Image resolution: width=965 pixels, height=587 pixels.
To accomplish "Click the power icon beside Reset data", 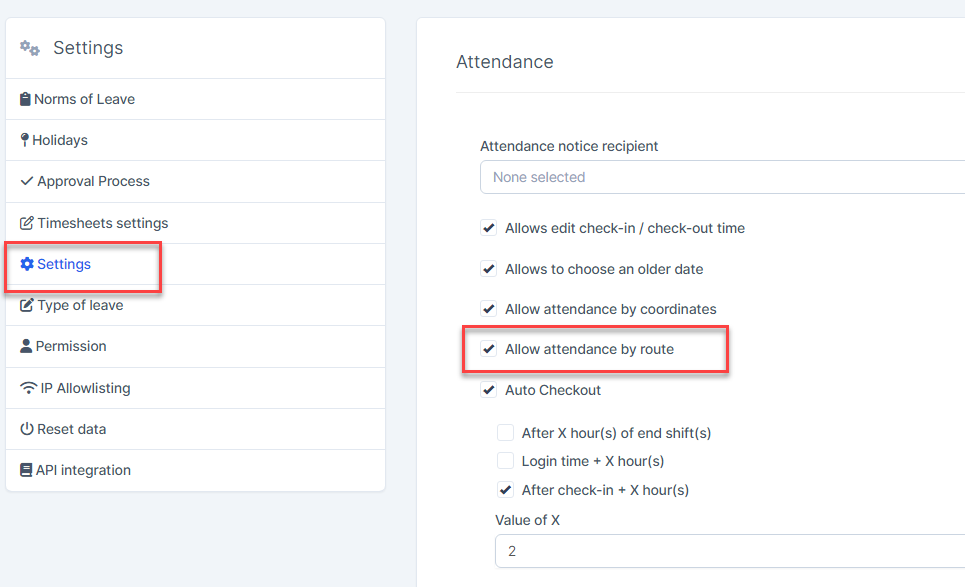I will coord(27,429).
